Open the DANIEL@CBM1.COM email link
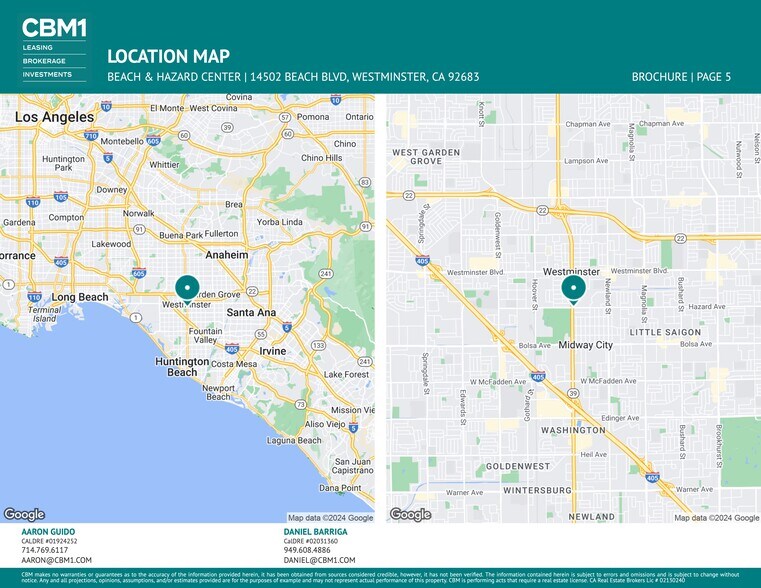Image resolution: width=761 pixels, height=588 pixels. tap(319, 561)
